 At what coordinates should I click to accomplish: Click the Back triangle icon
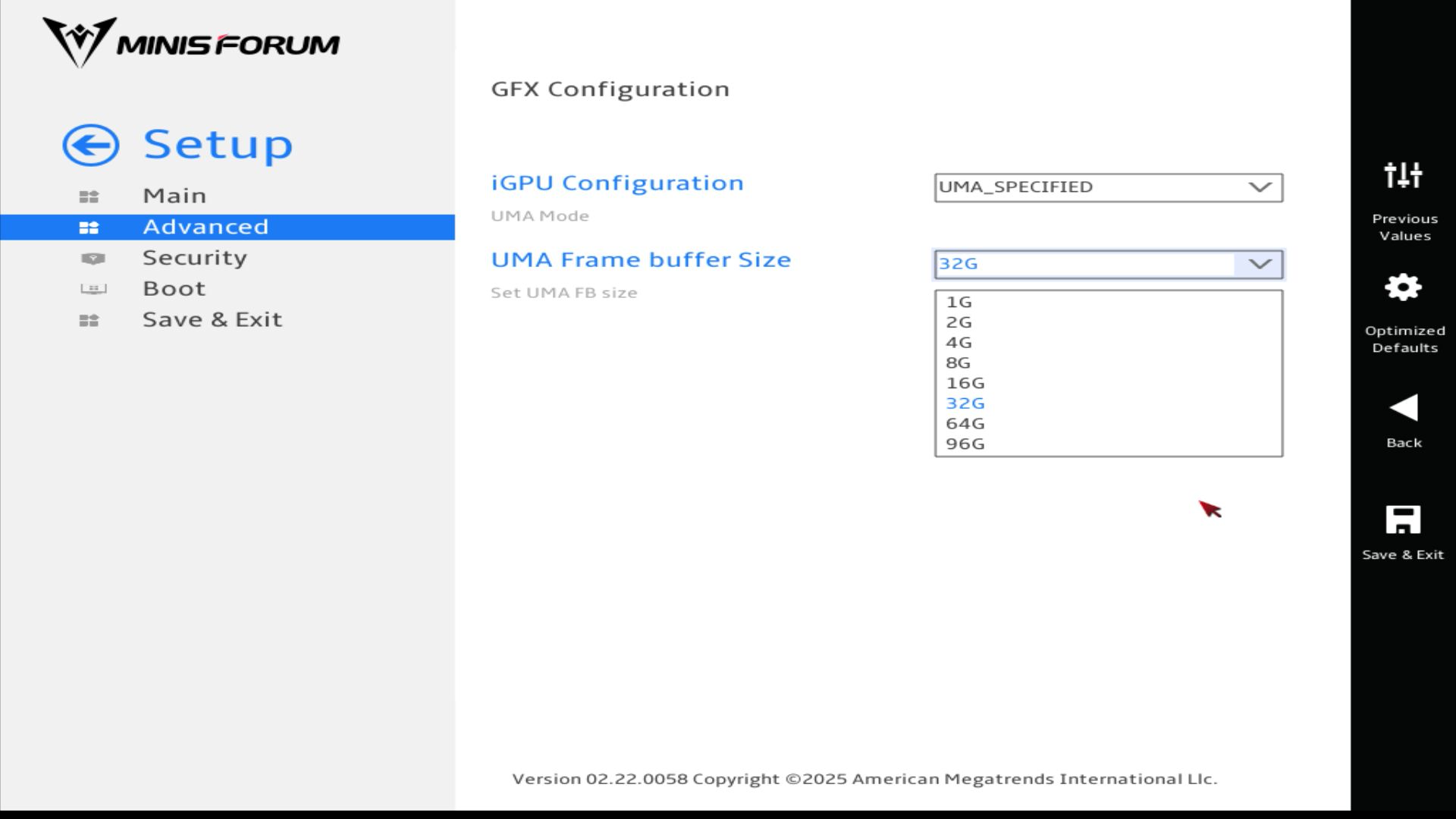point(1403,407)
